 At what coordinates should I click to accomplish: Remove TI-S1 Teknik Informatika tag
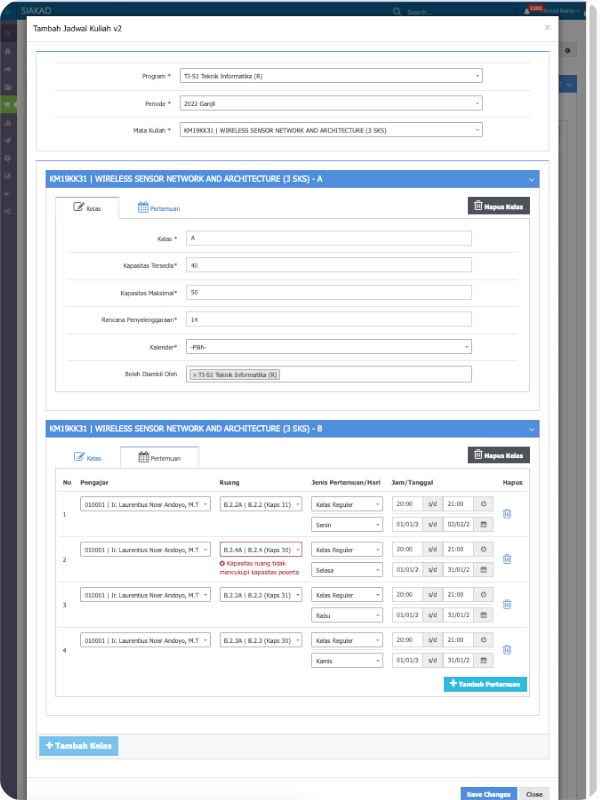tap(195, 375)
